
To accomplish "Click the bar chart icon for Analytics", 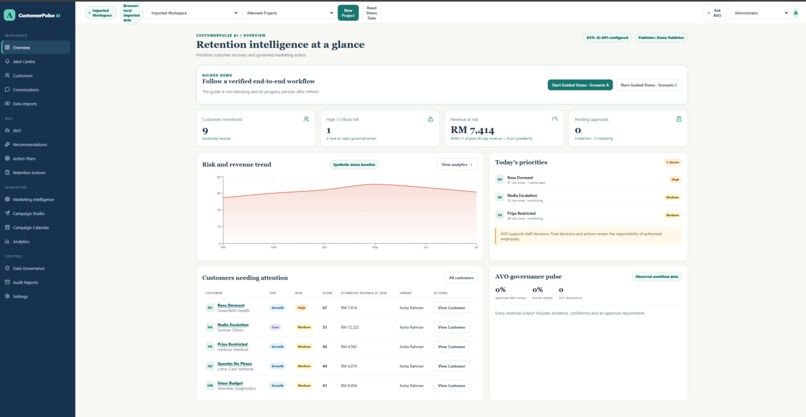I will click(x=7, y=241).
